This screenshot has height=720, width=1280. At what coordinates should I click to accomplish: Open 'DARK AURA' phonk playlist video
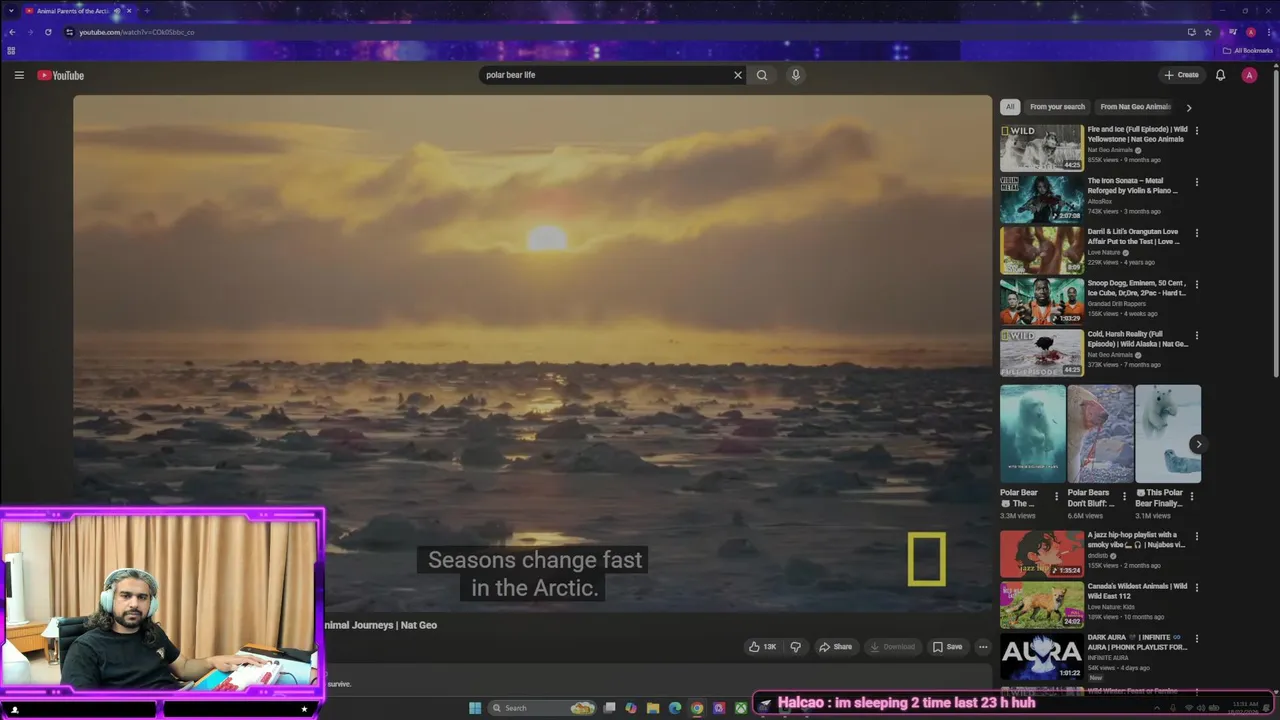point(1041,656)
